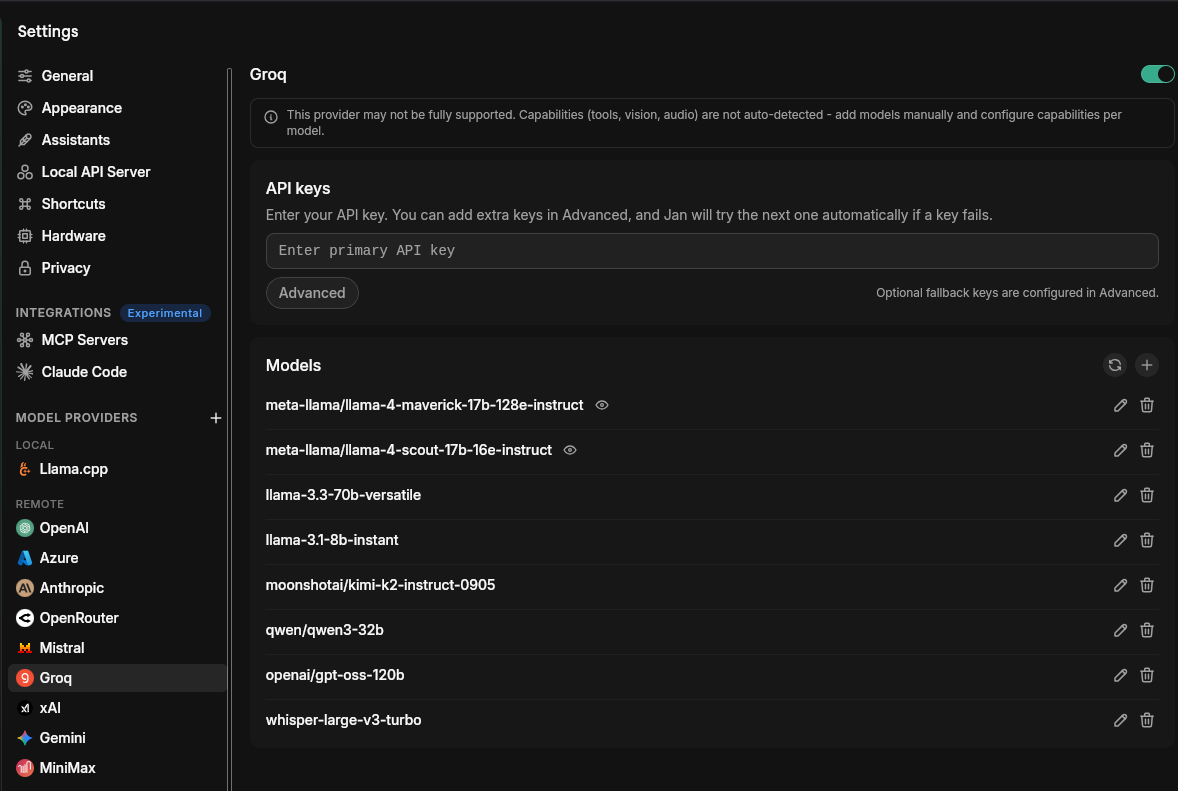Click the Models section heading

[x=293, y=366]
